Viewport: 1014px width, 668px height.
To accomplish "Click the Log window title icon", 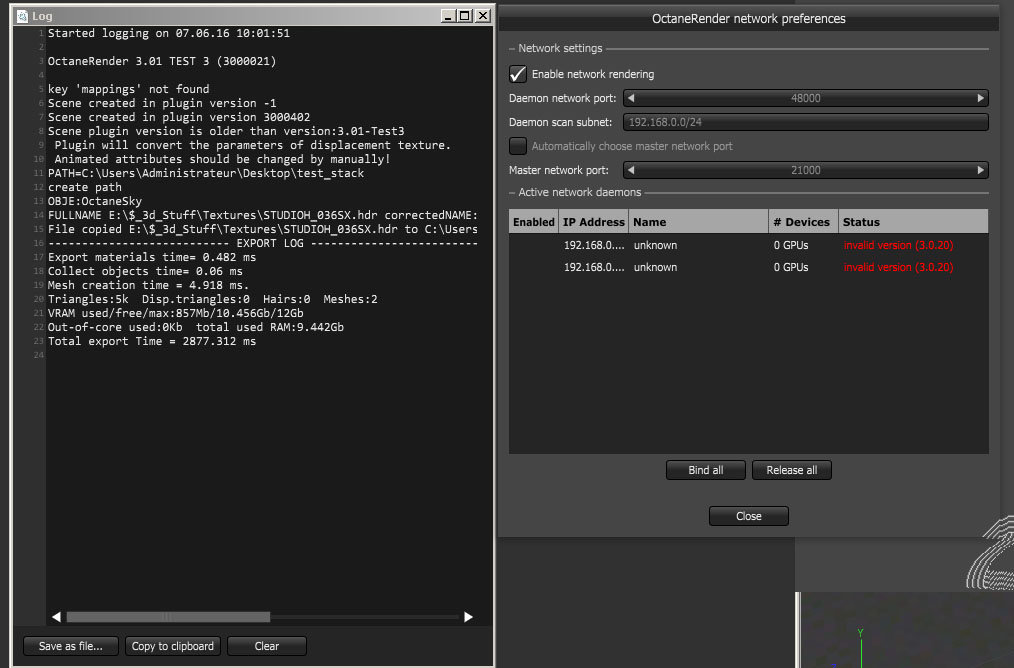I will (22, 16).
